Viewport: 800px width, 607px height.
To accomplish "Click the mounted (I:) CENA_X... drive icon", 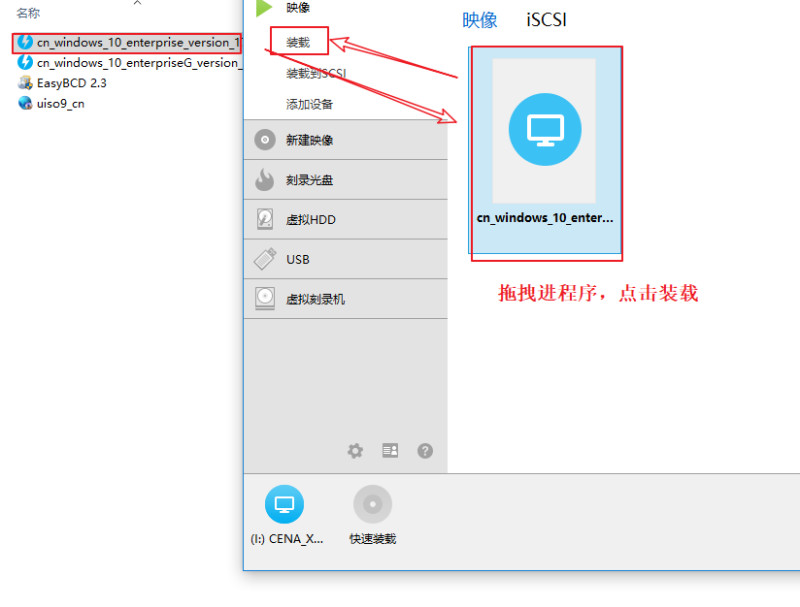I will click(x=284, y=504).
